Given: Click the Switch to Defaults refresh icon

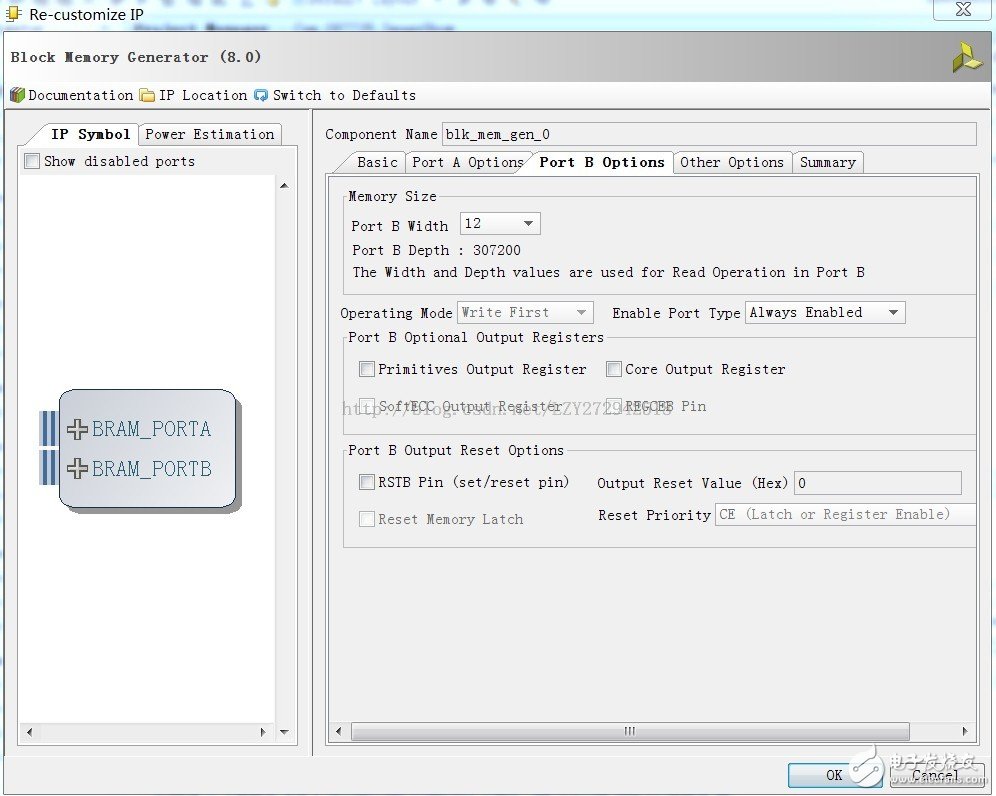Looking at the screenshot, I should (261, 95).
